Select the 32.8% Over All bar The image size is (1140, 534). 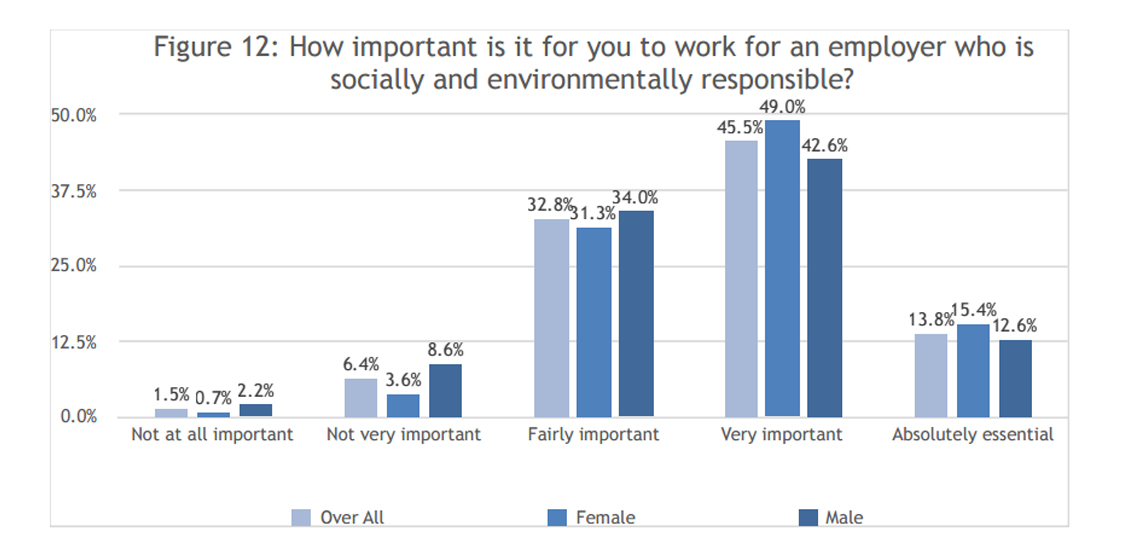(552, 318)
